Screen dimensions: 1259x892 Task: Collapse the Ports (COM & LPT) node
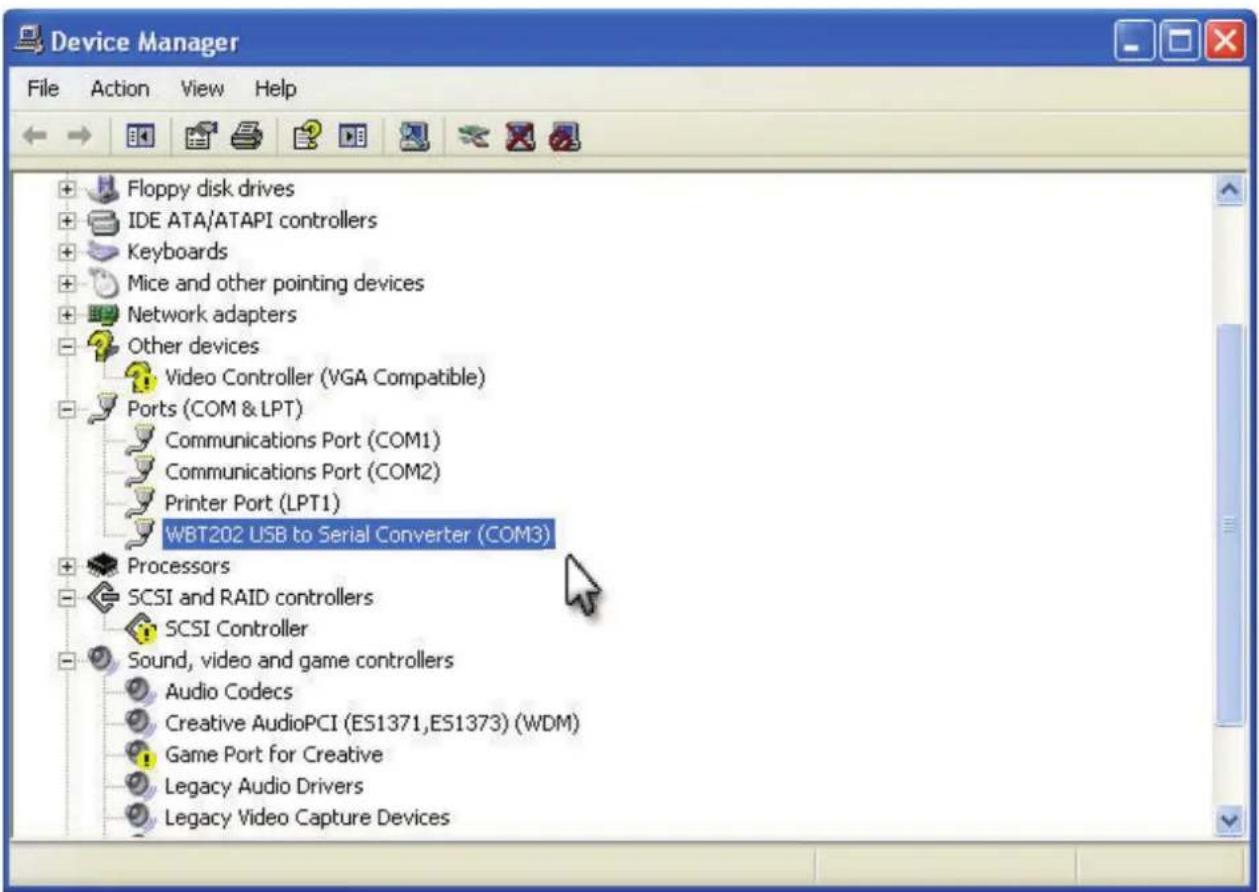pos(69,408)
